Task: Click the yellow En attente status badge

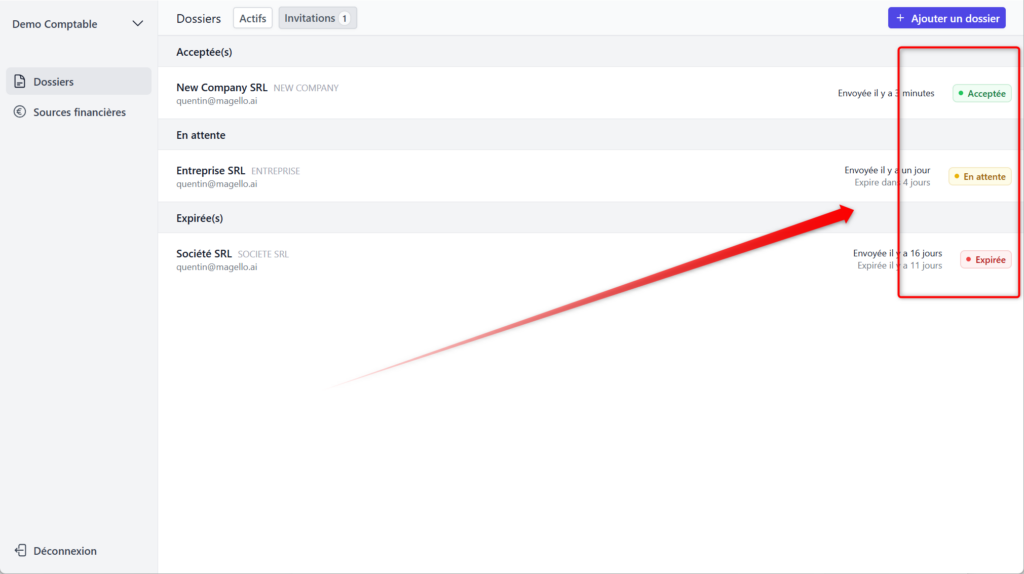Action: pos(979,176)
